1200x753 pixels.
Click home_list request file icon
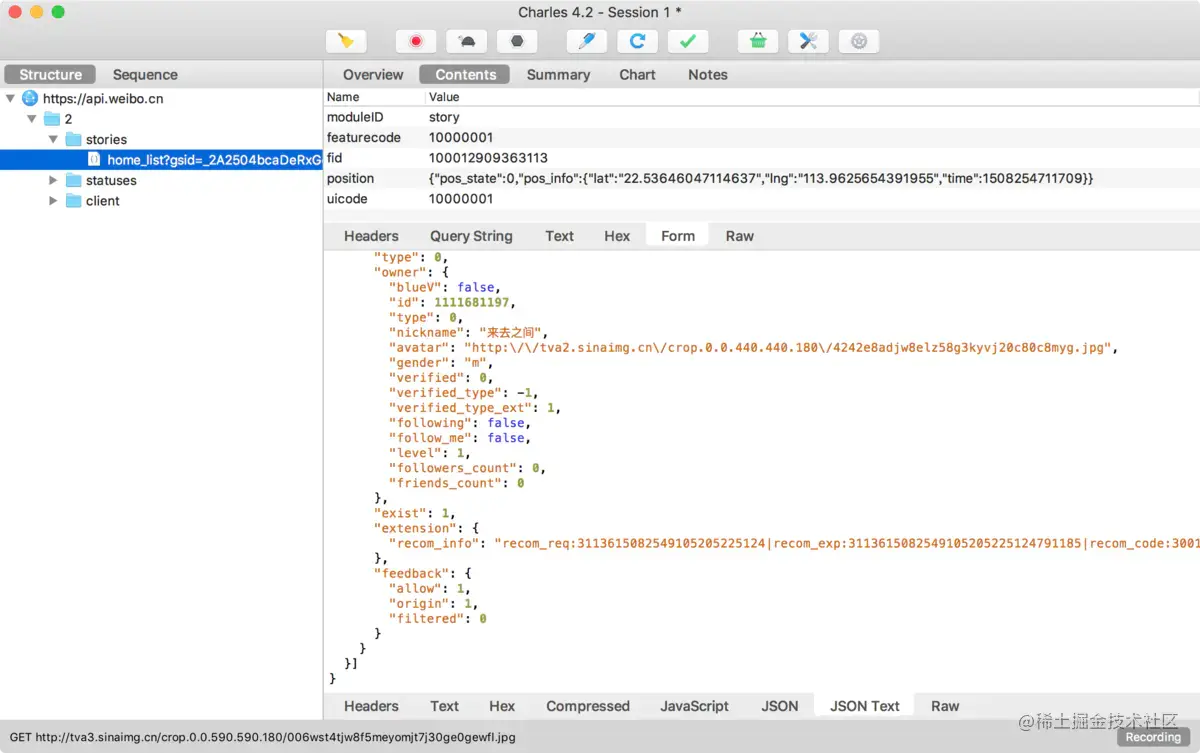(x=93, y=160)
